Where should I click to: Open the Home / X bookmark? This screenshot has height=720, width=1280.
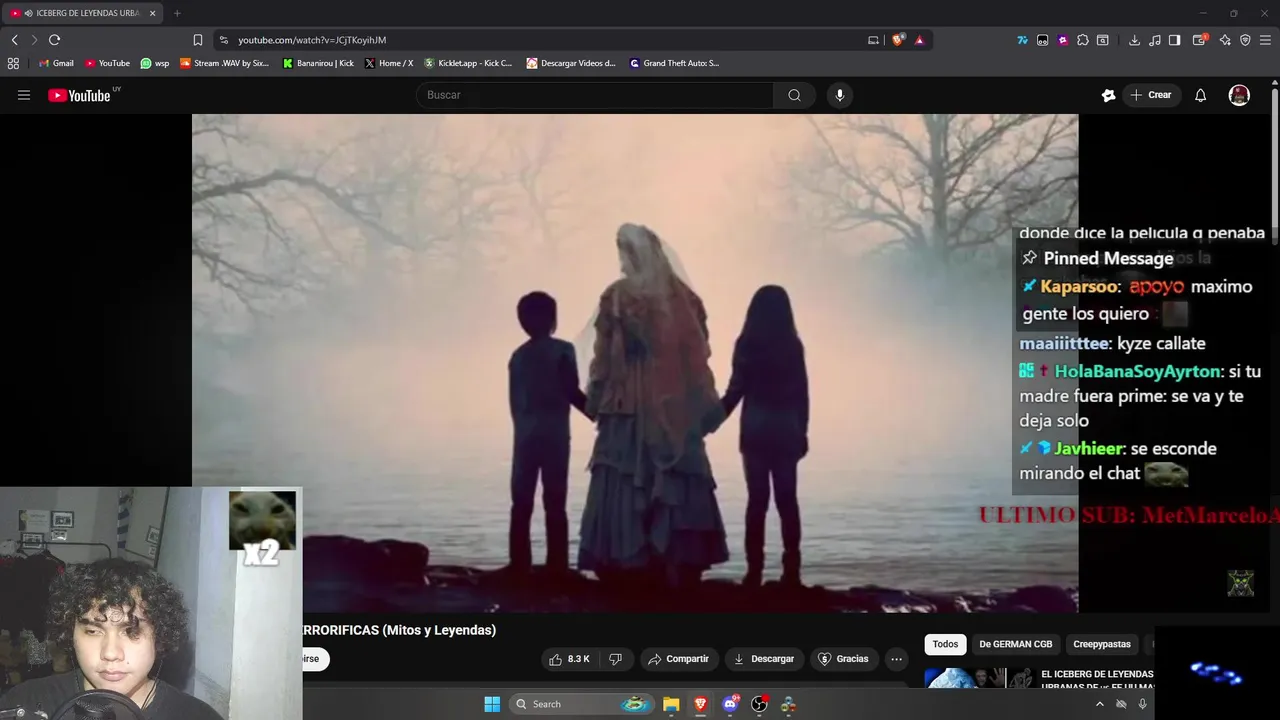[x=388, y=63]
